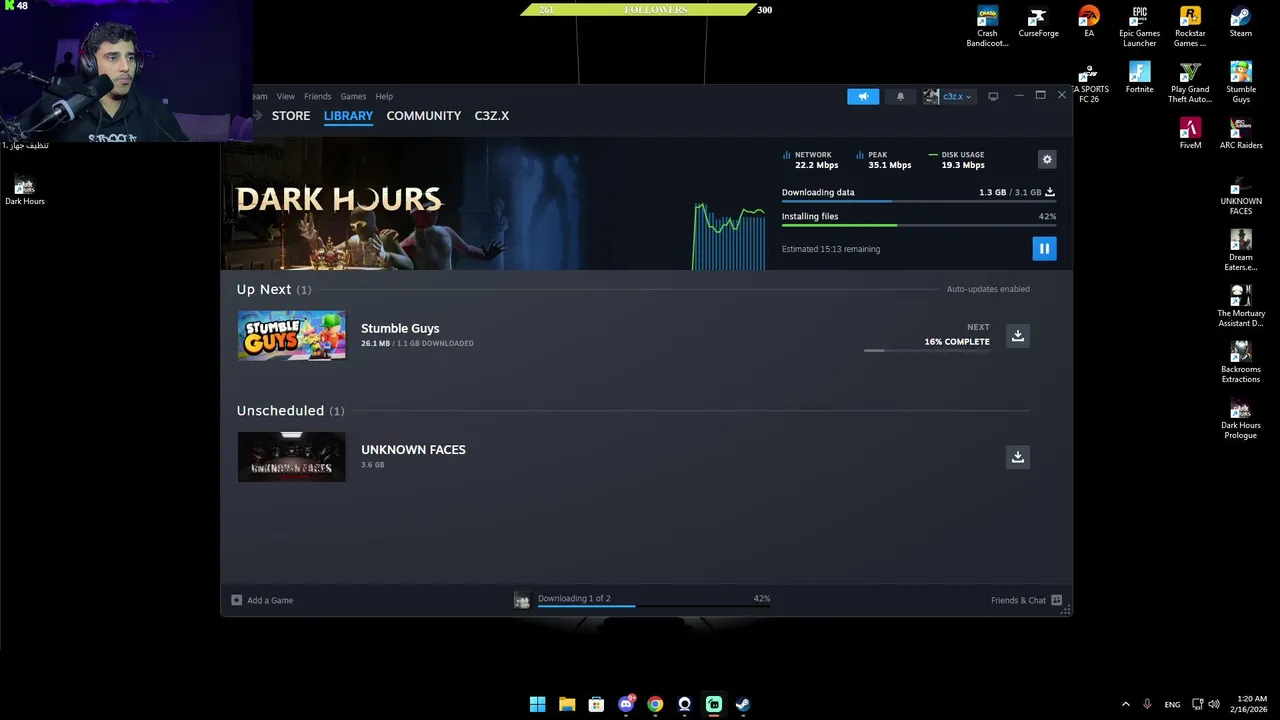Open the Games menu
Screen dimensions: 1280x720
(353, 96)
